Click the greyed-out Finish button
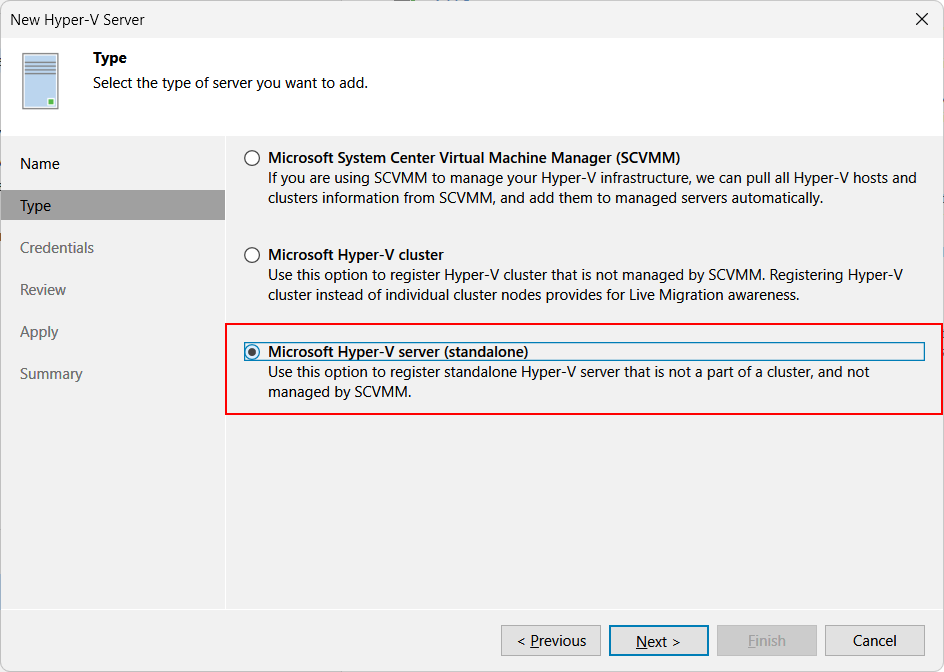The width and height of the screenshot is (944, 672). coord(766,641)
